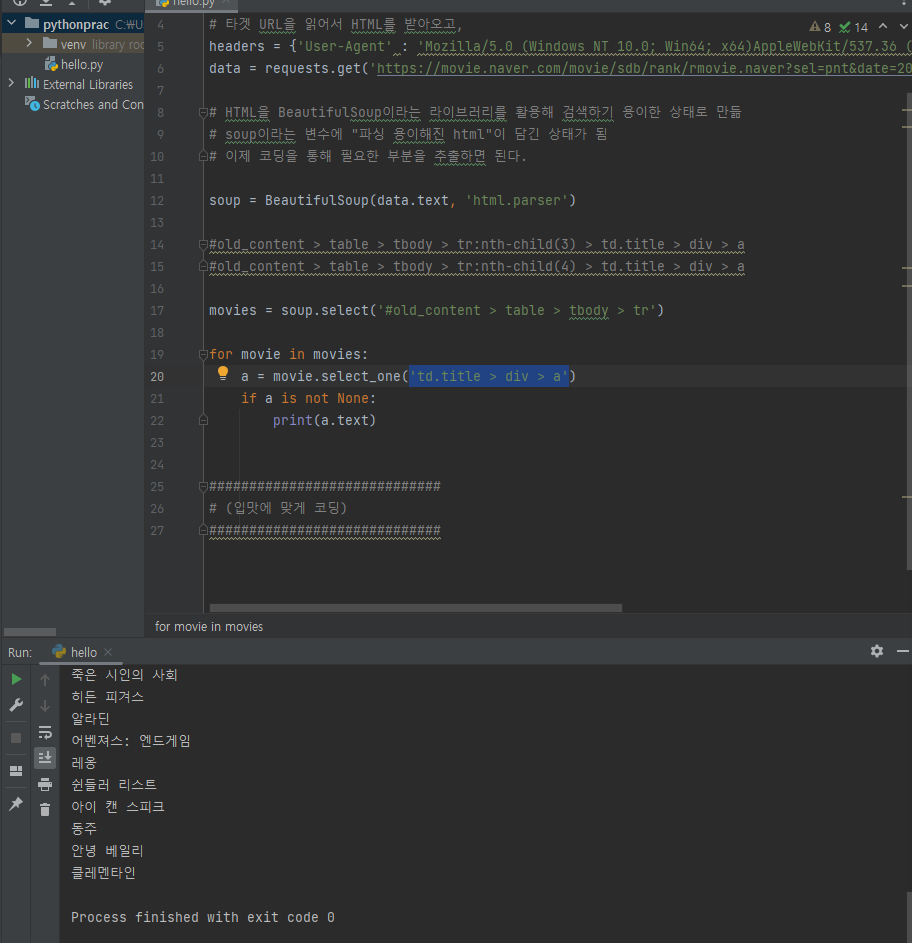Open Run panel settings gear
The image size is (912, 943).
[877, 651]
